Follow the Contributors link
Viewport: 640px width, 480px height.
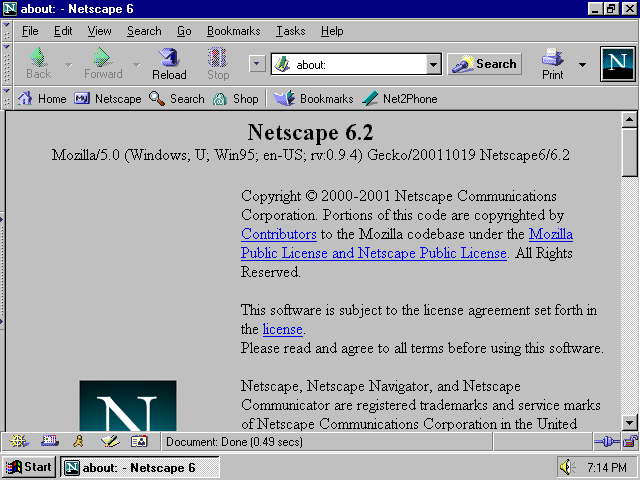pos(279,234)
